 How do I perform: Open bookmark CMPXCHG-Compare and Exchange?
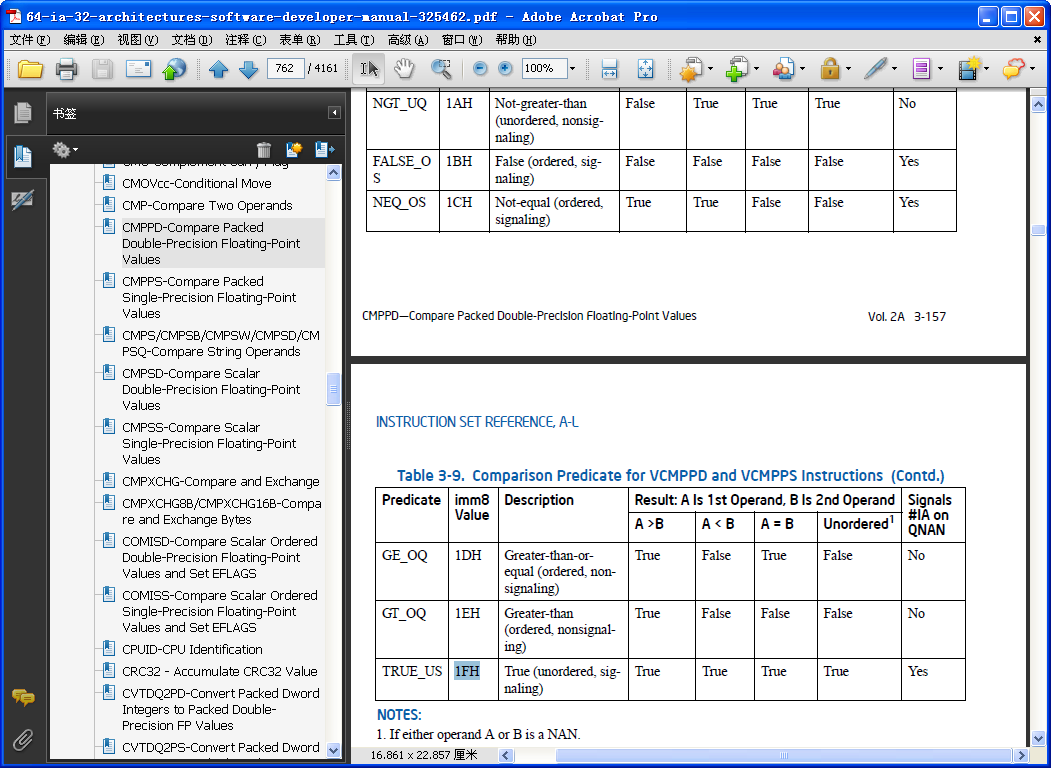pyautogui.click(x=221, y=481)
